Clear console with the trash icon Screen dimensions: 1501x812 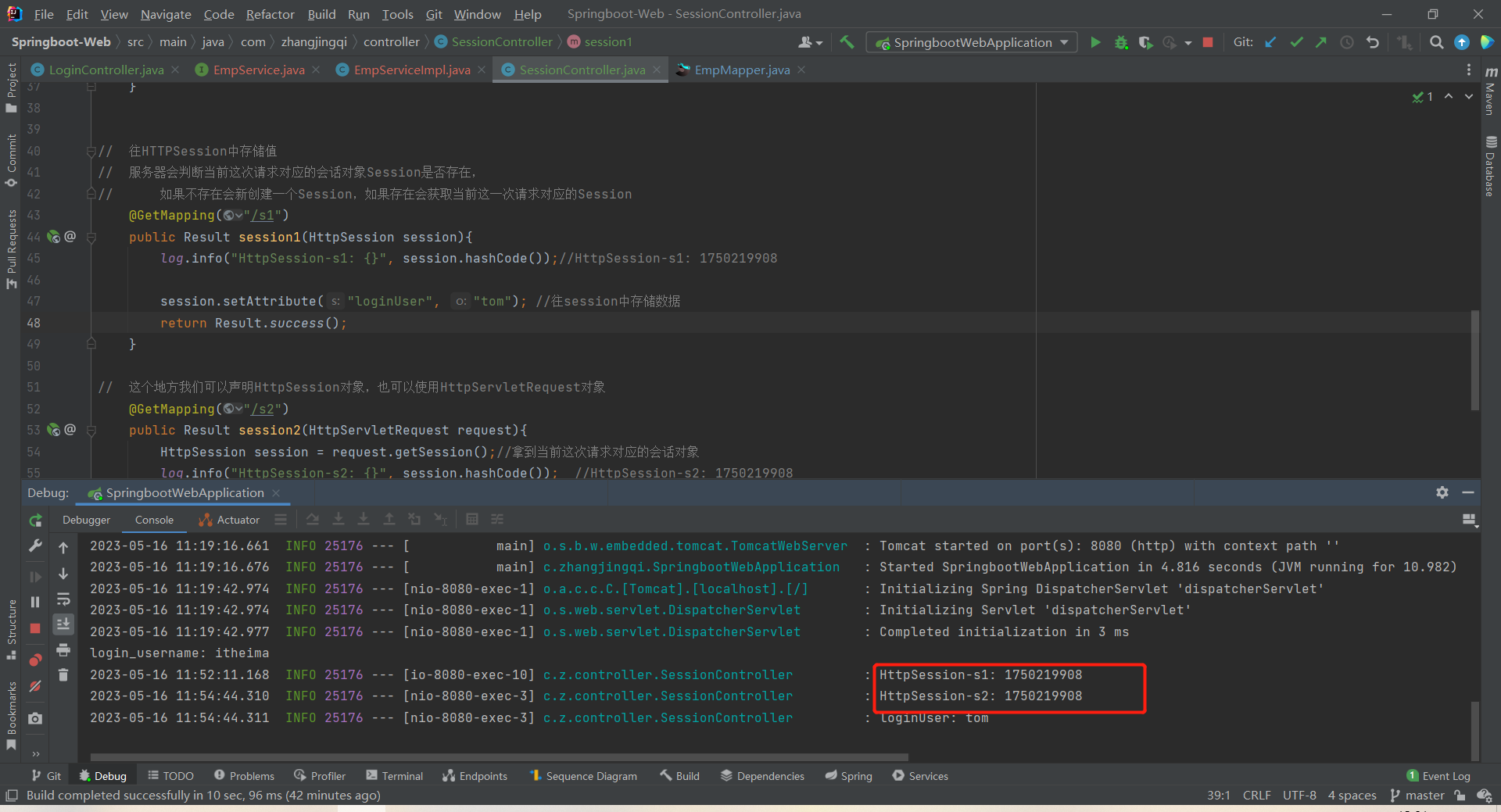[x=63, y=674]
